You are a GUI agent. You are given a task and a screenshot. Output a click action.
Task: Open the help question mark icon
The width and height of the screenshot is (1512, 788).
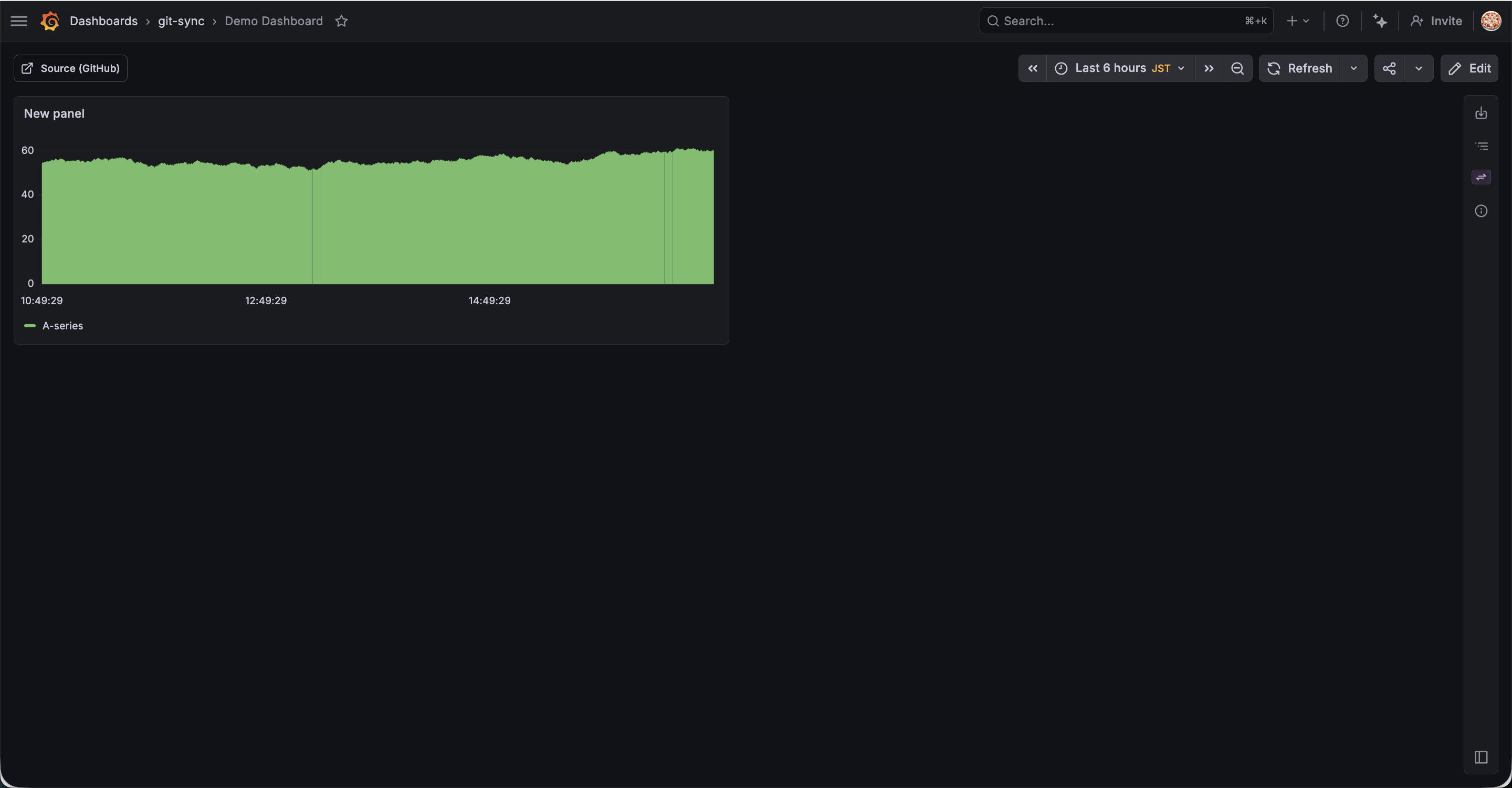[x=1342, y=21]
